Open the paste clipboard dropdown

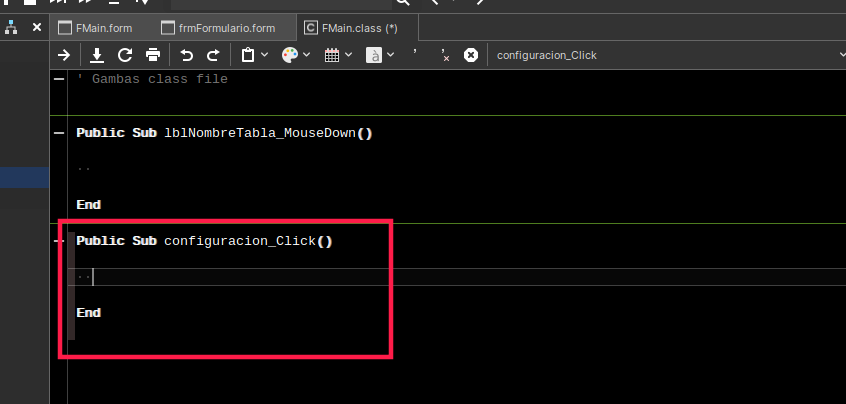click(254, 55)
